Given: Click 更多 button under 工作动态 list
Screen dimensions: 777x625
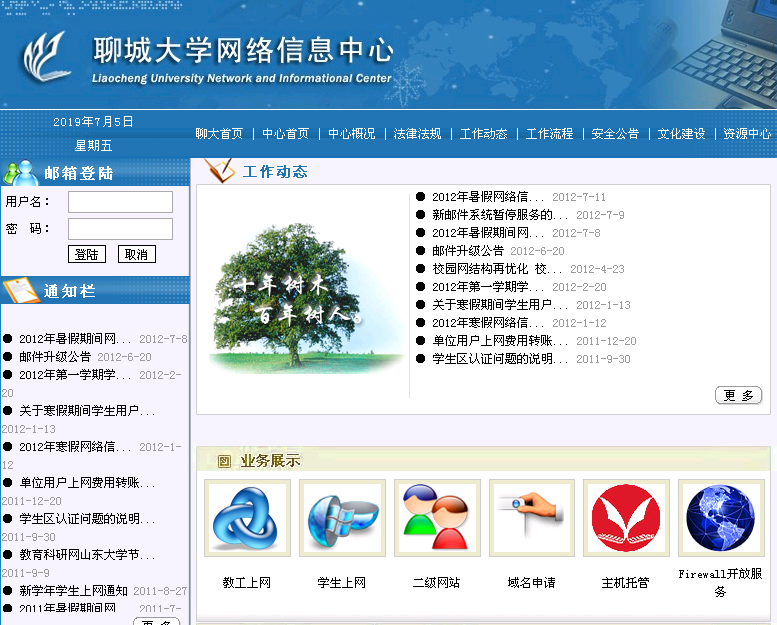Looking at the screenshot, I should pyautogui.click(x=739, y=395).
